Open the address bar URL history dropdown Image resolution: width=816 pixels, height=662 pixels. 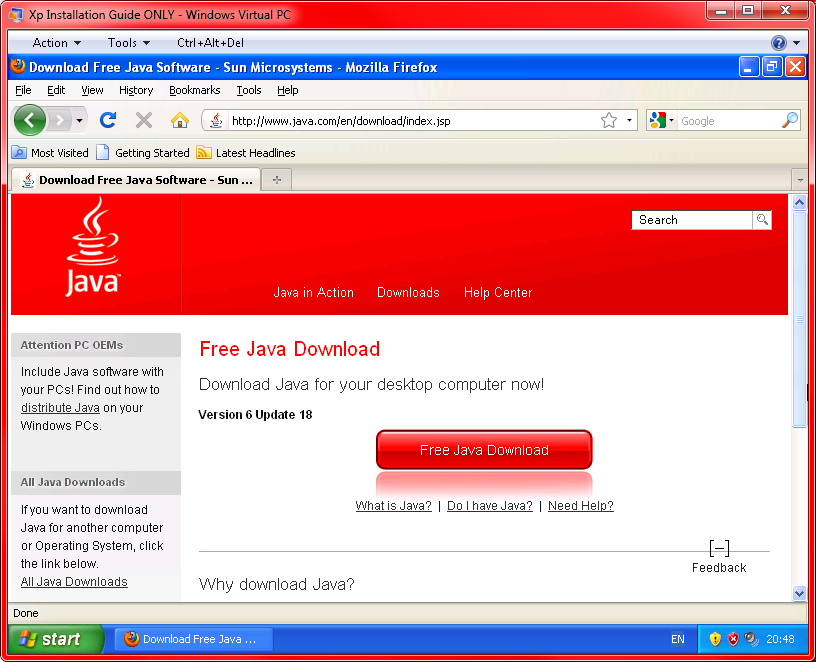click(x=629, y=121)
